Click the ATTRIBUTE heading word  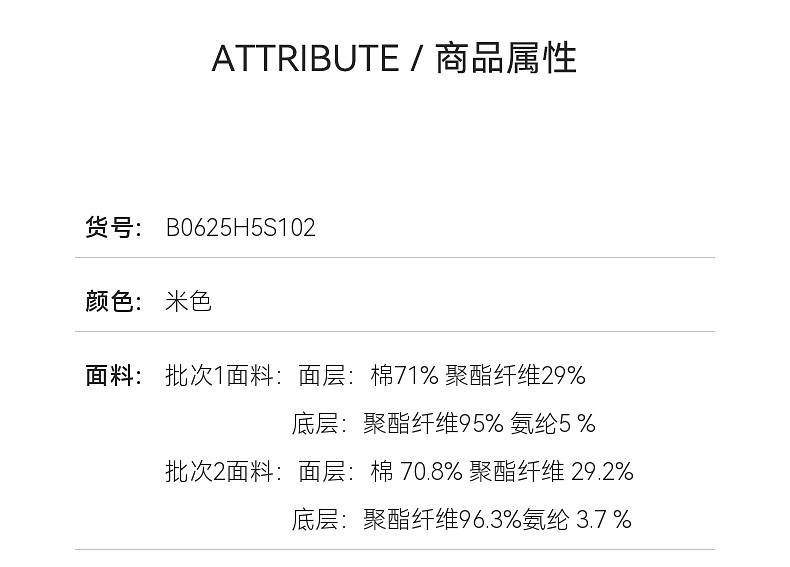coord(305,58)
